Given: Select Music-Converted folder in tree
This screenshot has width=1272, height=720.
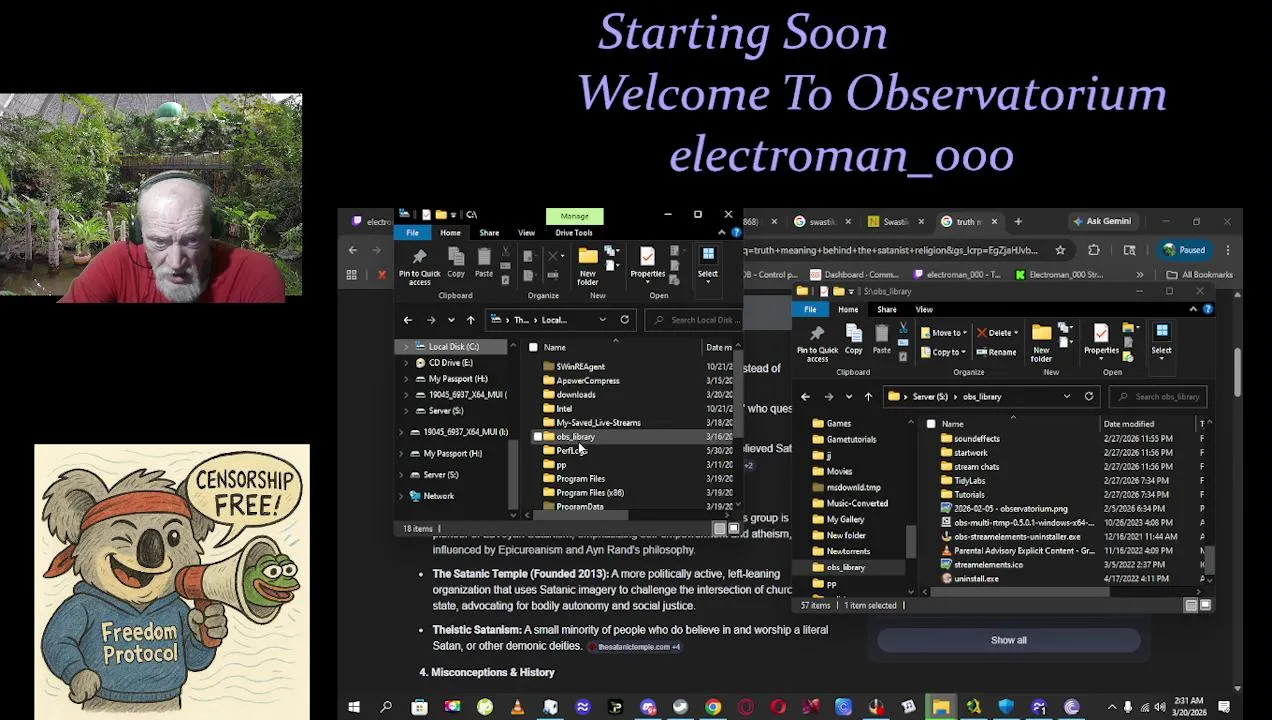Looking at the screenshot, I should click(856, 504).
